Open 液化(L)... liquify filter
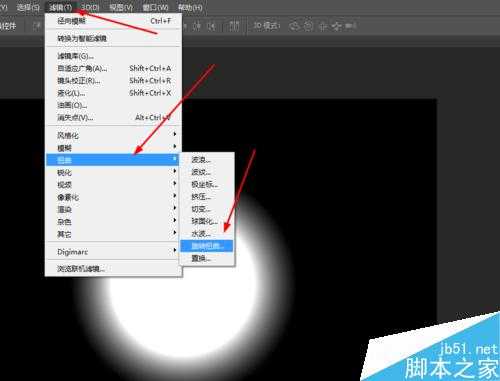 point(114,93)
